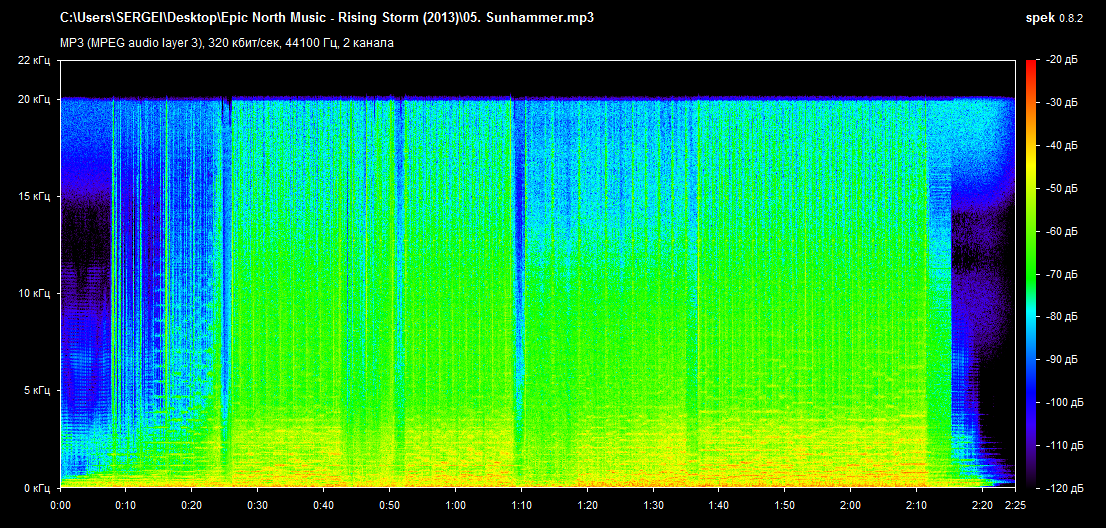This screenshot has width=1106, height=528.
Task: Click the spek 0.8.2 version label
Action: [1061, 19]
